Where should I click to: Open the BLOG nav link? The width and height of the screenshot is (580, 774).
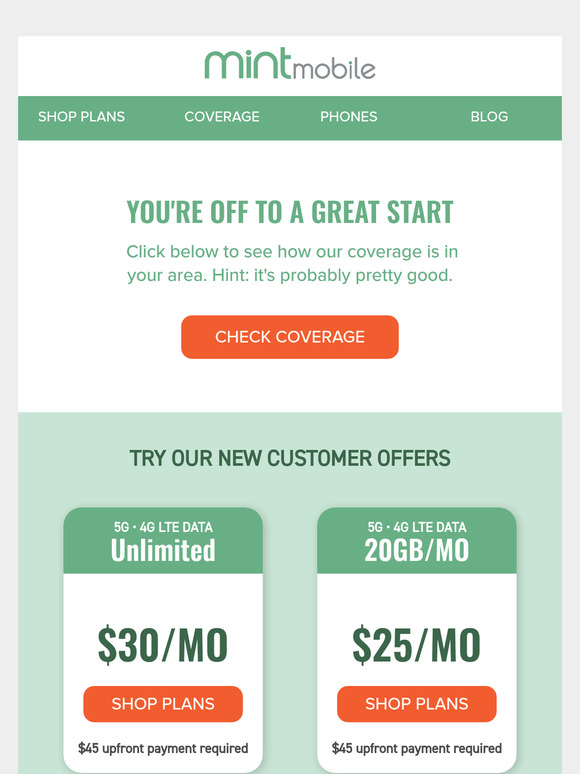click(489, 116)
